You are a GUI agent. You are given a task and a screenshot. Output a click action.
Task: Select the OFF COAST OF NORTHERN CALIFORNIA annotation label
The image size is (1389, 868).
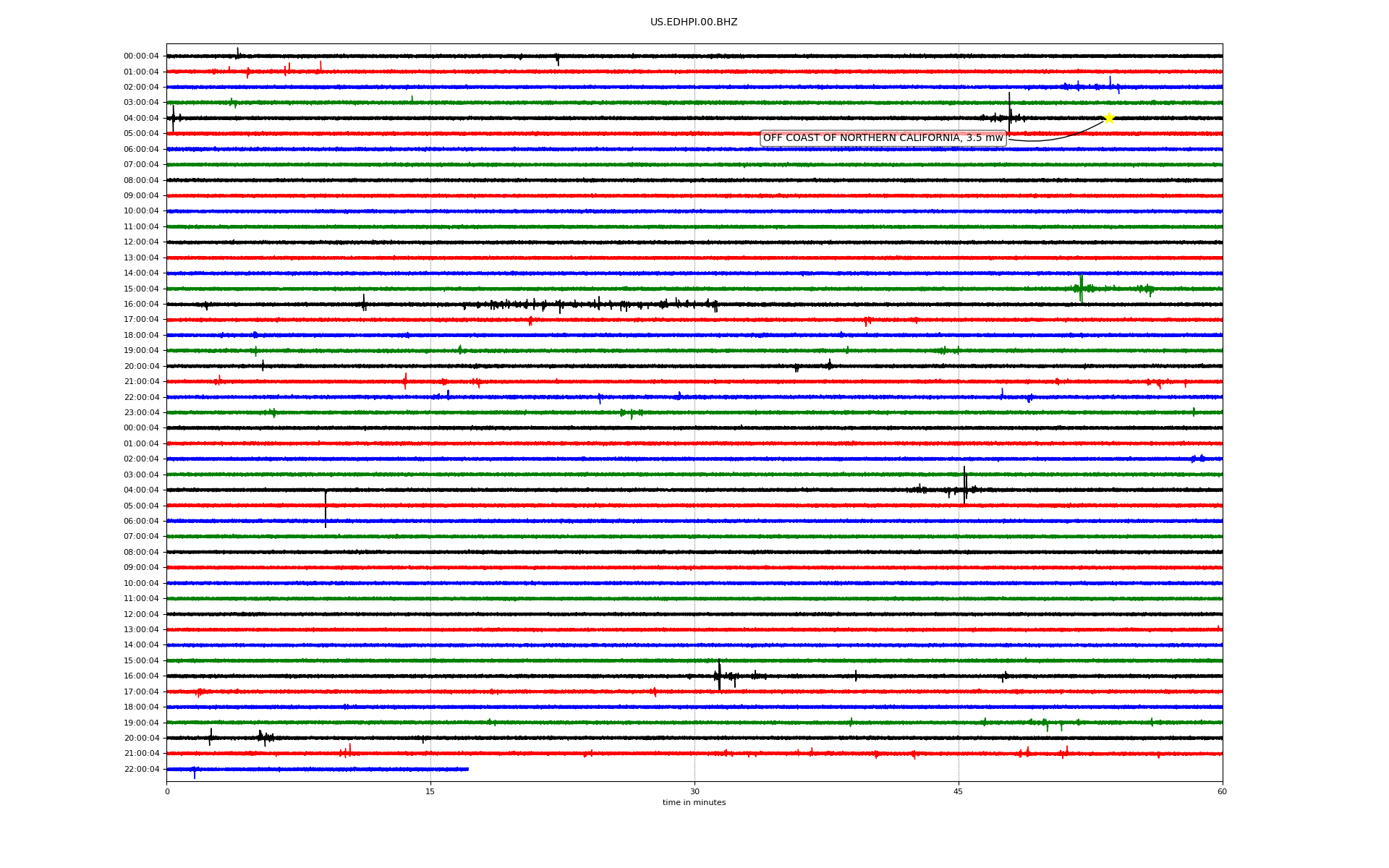point(883,138)
